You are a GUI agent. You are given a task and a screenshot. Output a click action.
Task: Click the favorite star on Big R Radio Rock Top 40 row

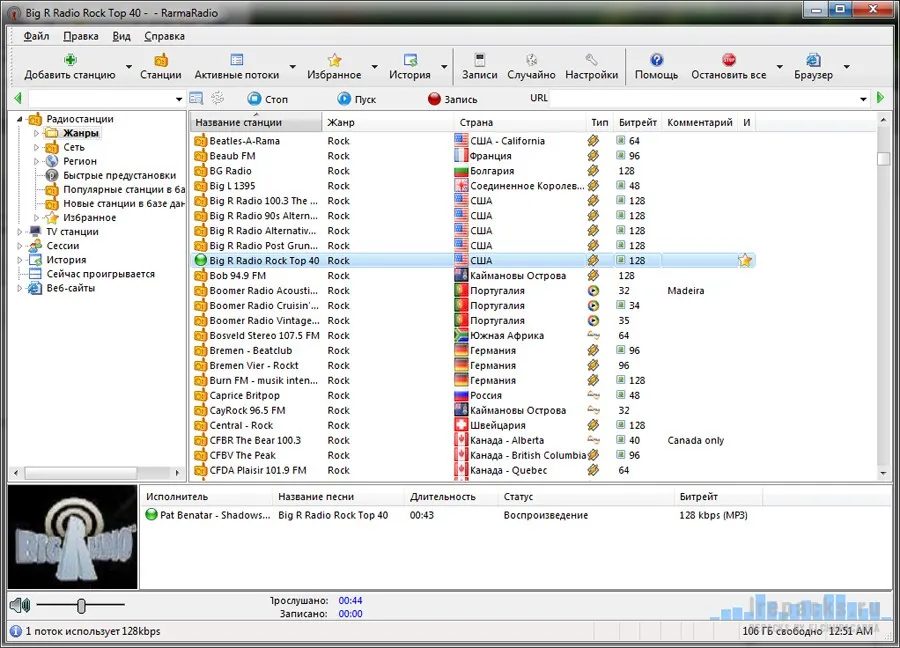[x=745, y=261]
